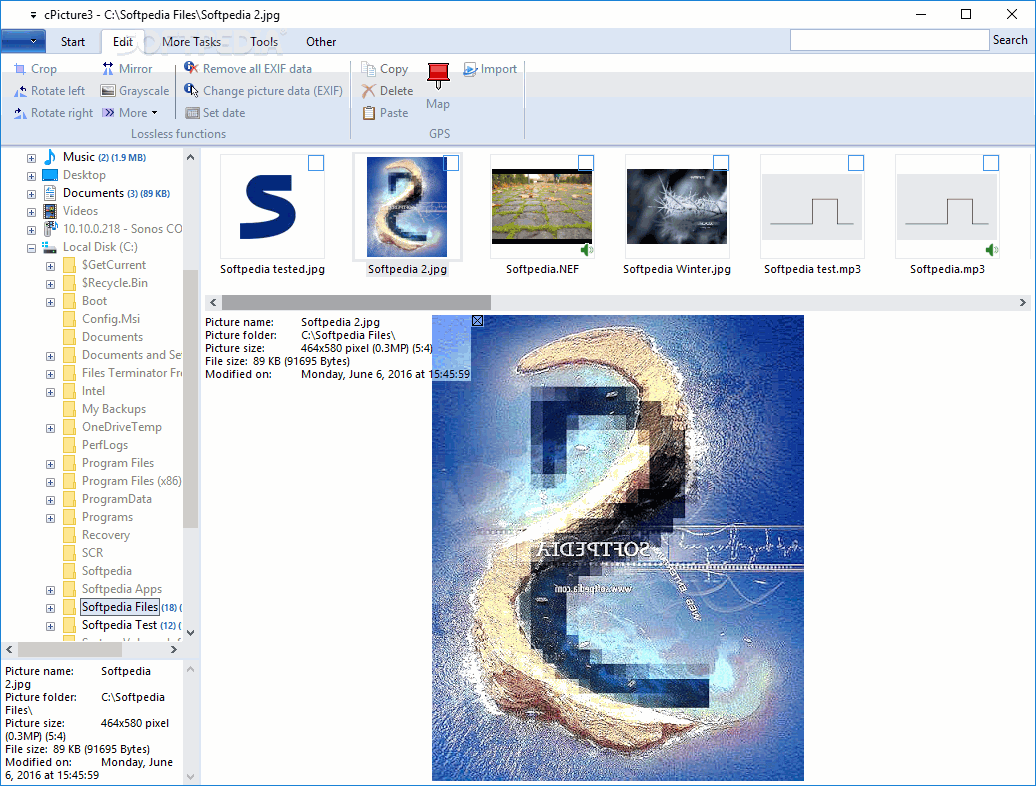Click the thumbnail strip horizontal scrollbar thumb

point(356,303)
